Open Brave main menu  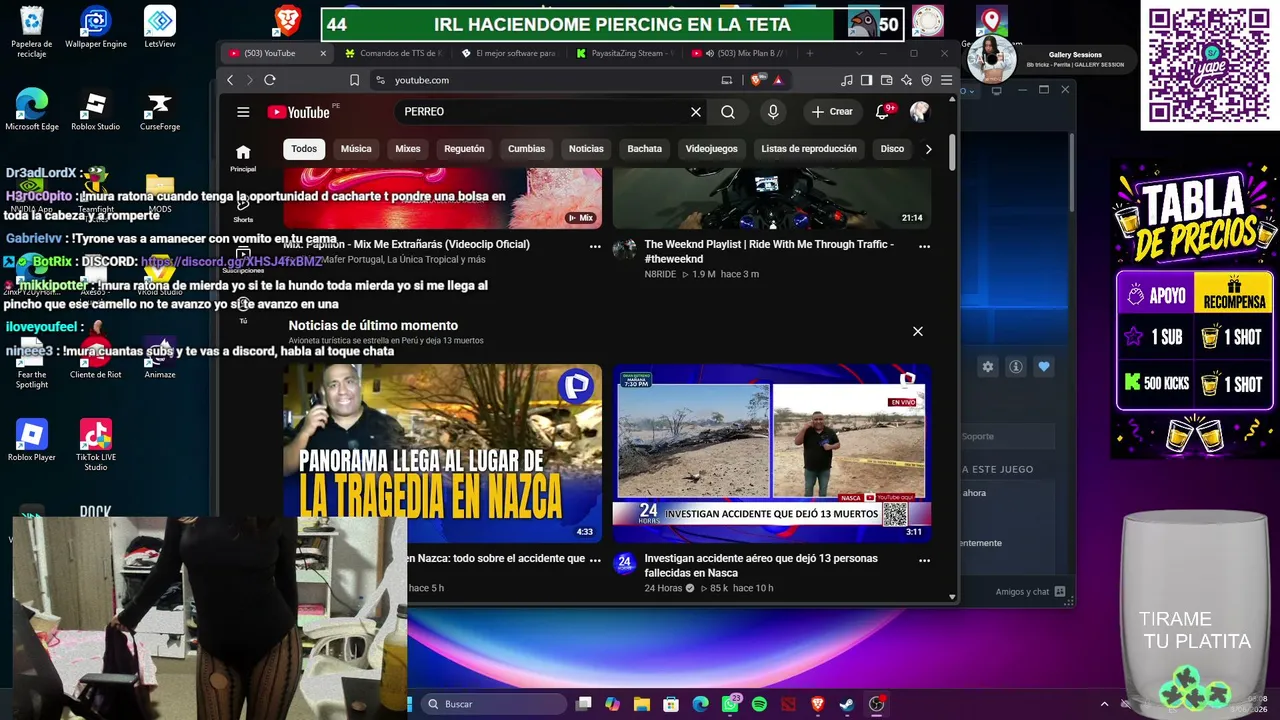point(946,80)
